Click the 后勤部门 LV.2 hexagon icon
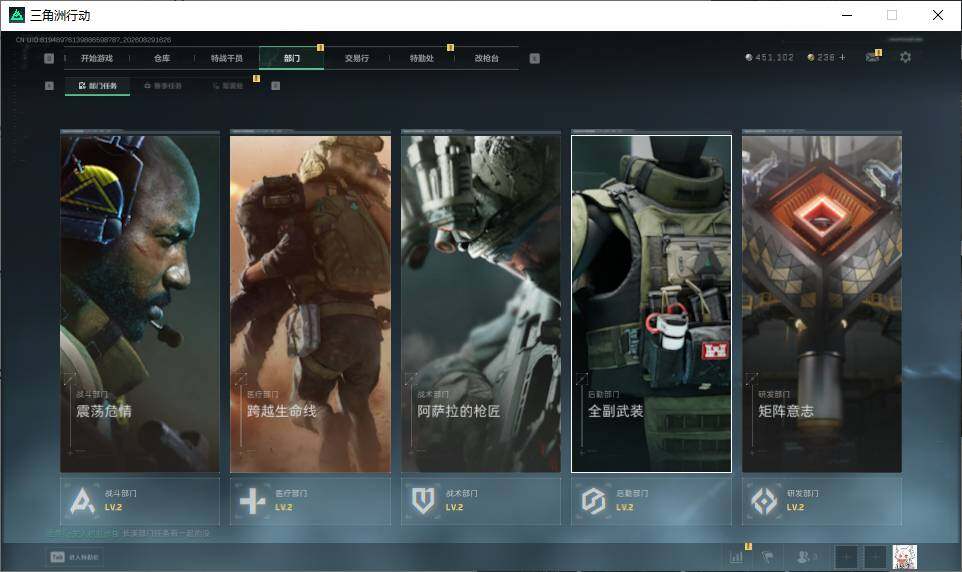This screenshot has width=962, height=572. [593, 501]
